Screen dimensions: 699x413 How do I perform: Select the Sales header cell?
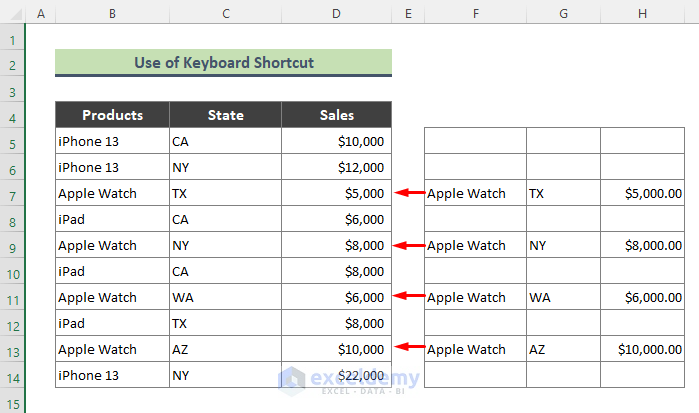336,115
